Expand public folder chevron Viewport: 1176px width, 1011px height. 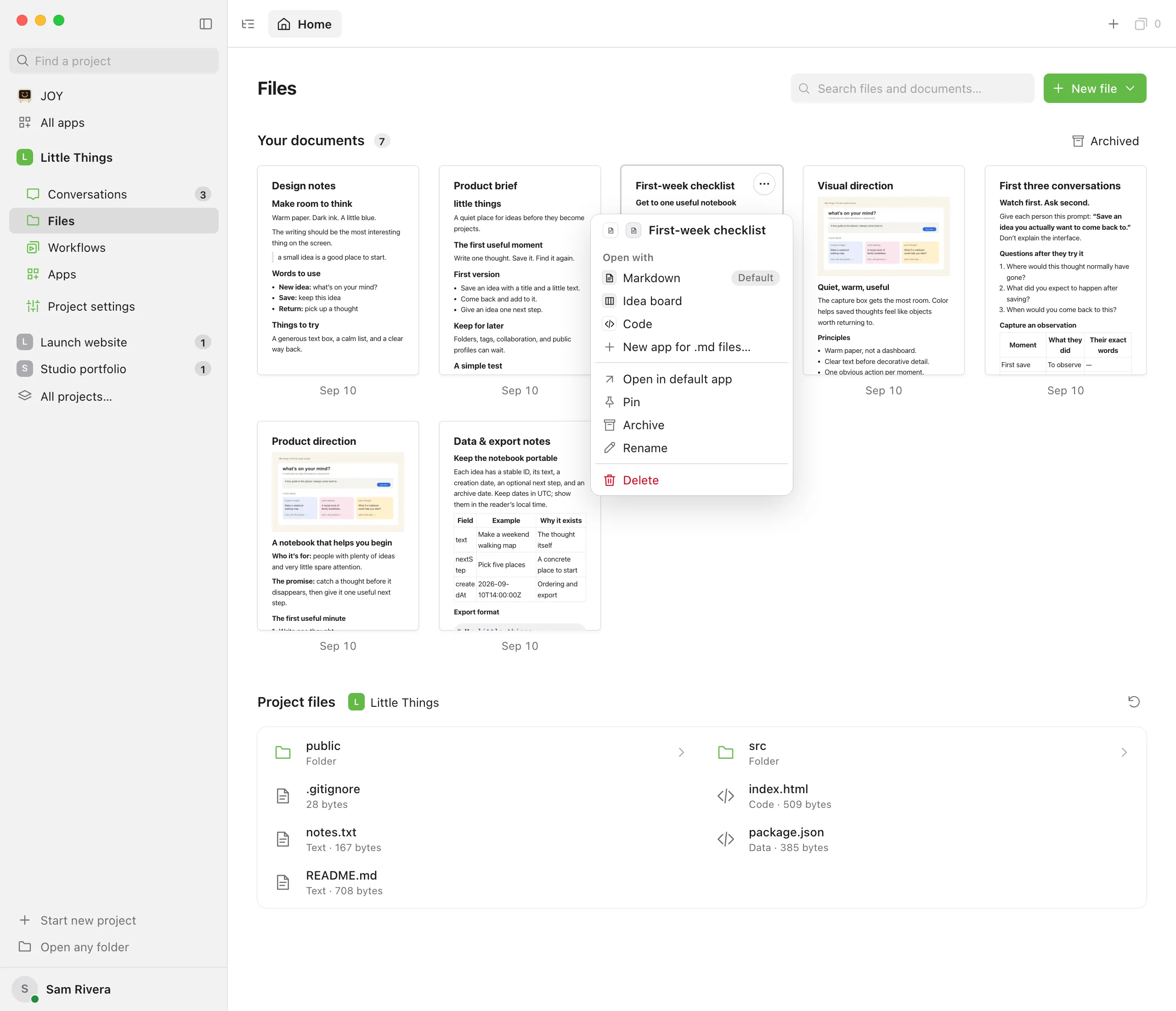click(x=681, y=753)
